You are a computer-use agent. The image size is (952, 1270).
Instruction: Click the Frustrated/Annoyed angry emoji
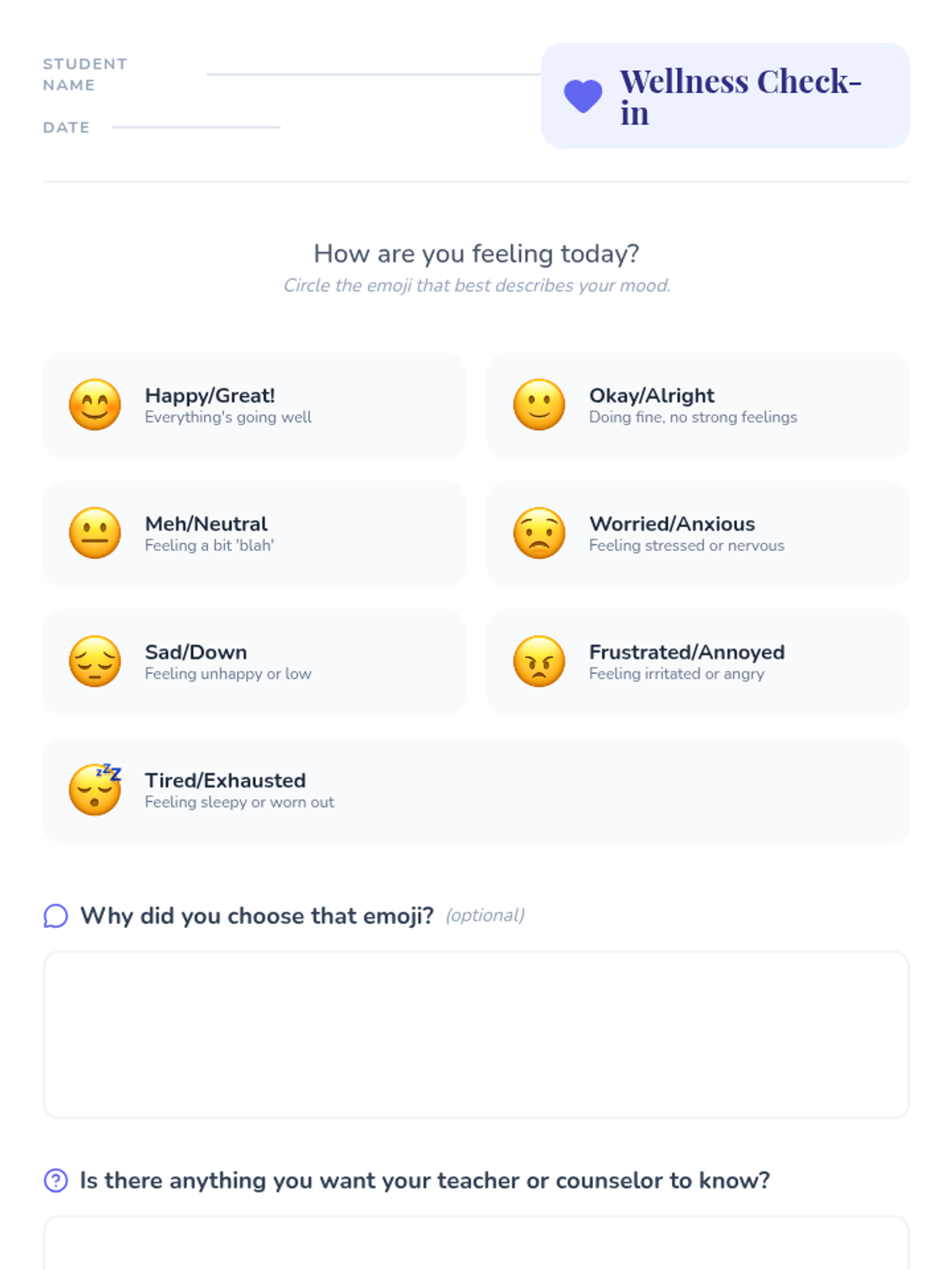coord(539,661)
